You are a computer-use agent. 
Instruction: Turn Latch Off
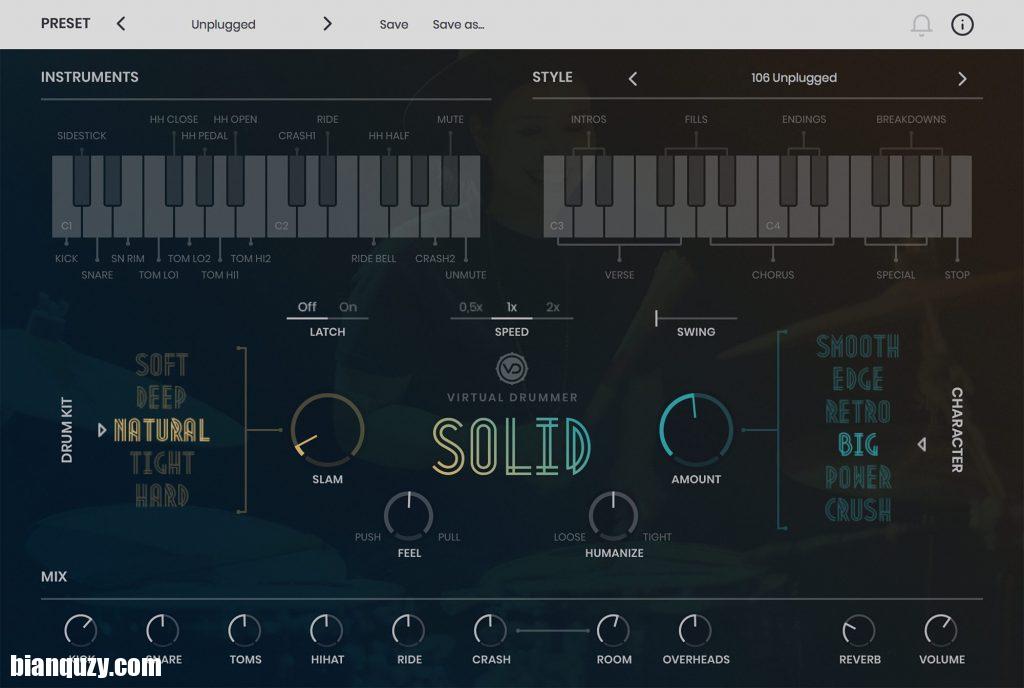pos(307,307)
